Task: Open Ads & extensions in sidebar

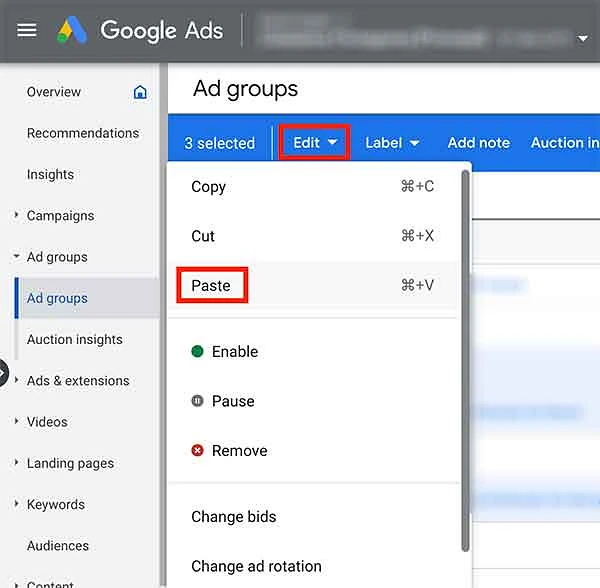Action: (78, 381)
